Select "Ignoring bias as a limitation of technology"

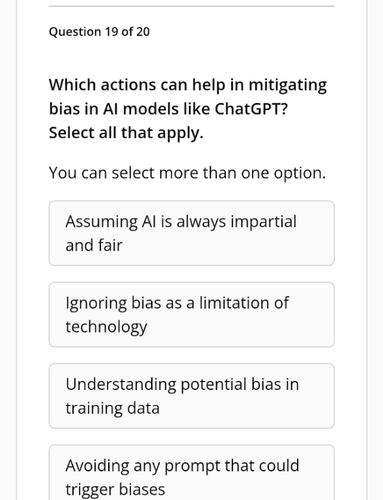click(192, 314)
